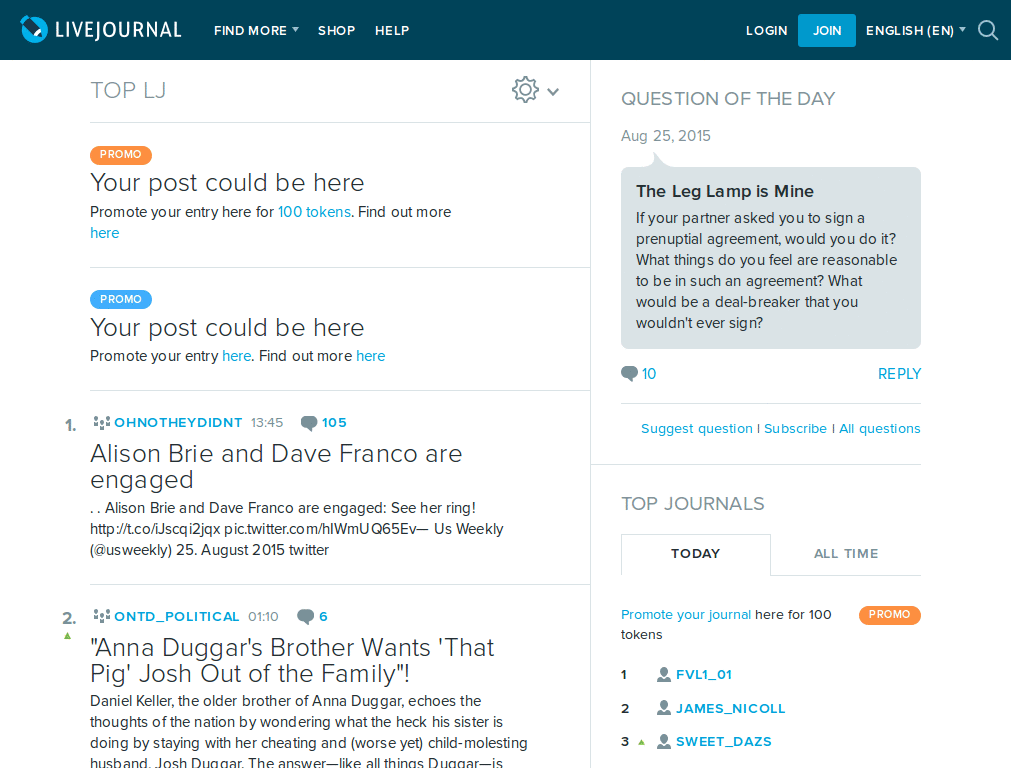This screenshot has width=1024, height=768.
Task: Subscribe to Question of the Day
Action: (795, 428)
